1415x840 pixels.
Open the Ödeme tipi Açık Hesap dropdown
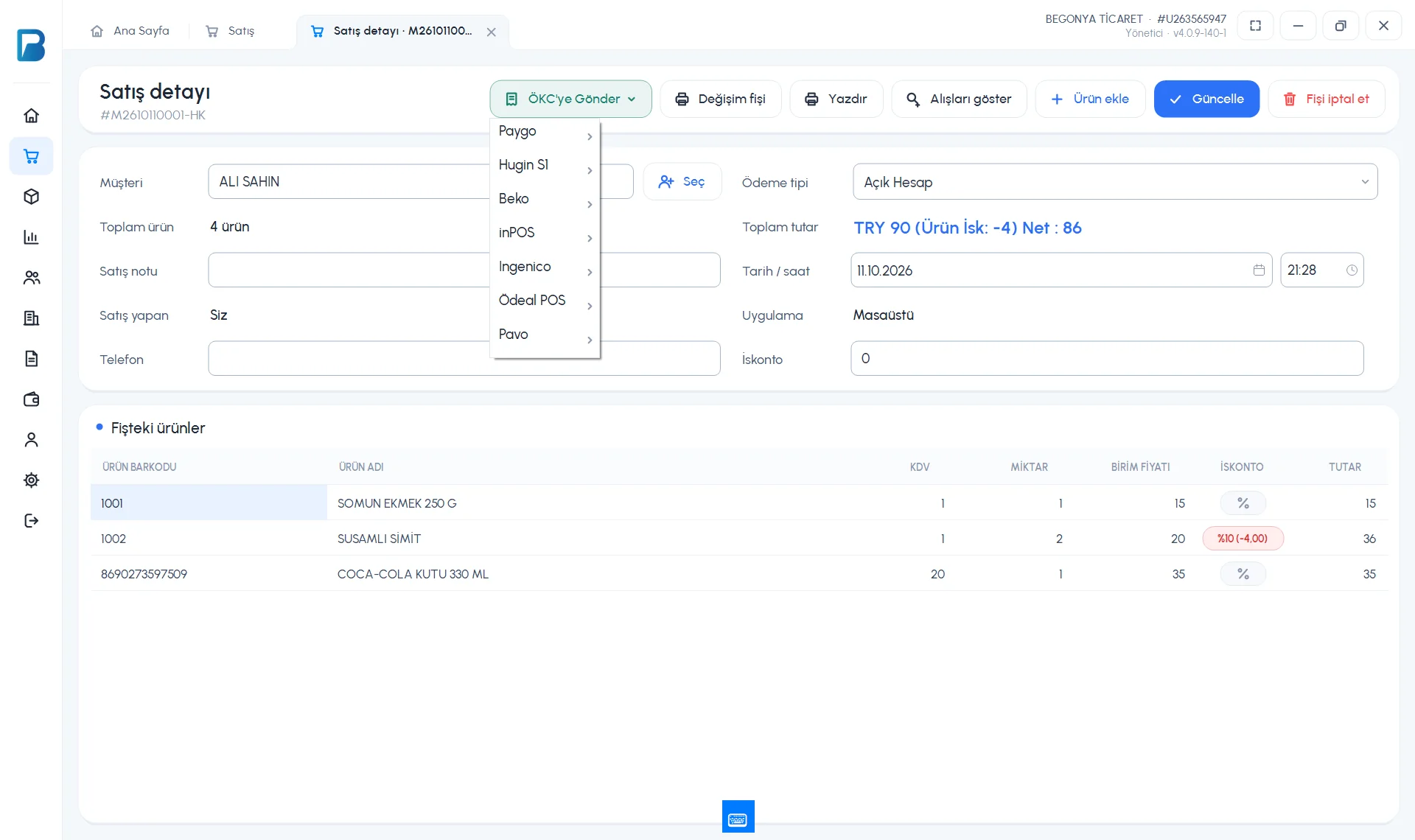[1115, 182]
